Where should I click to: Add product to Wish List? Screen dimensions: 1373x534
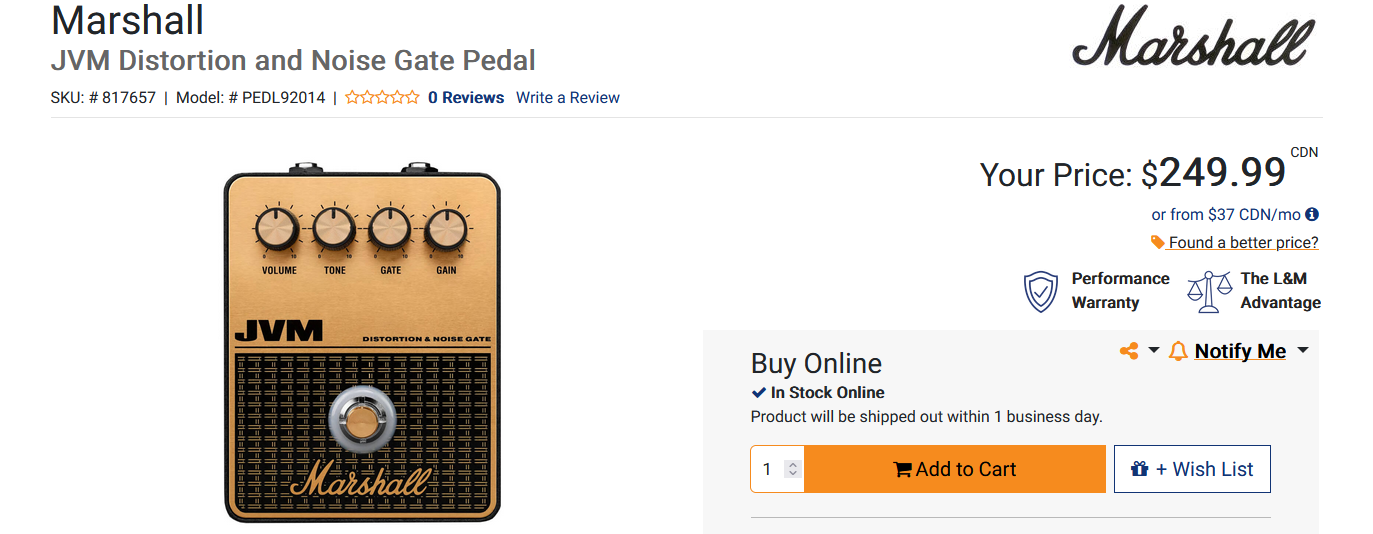[x=1192, y=469]
